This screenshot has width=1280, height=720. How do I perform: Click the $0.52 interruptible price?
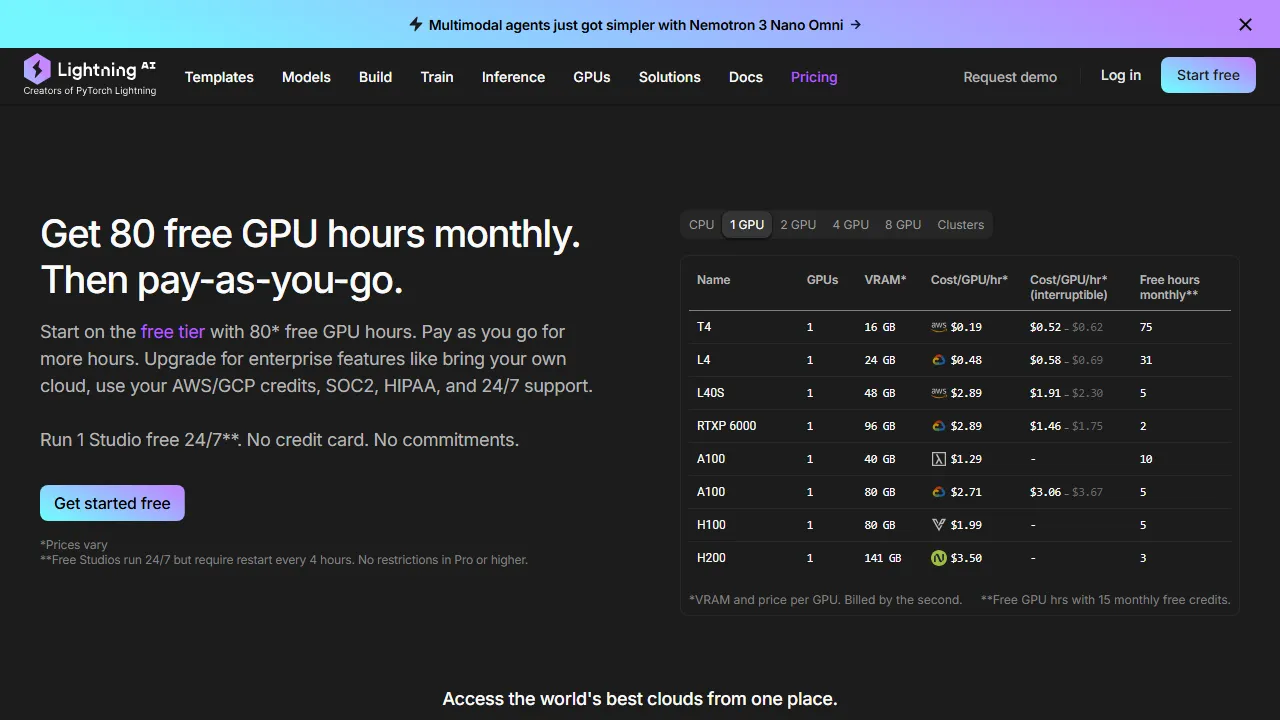[x=1045, y=327]
